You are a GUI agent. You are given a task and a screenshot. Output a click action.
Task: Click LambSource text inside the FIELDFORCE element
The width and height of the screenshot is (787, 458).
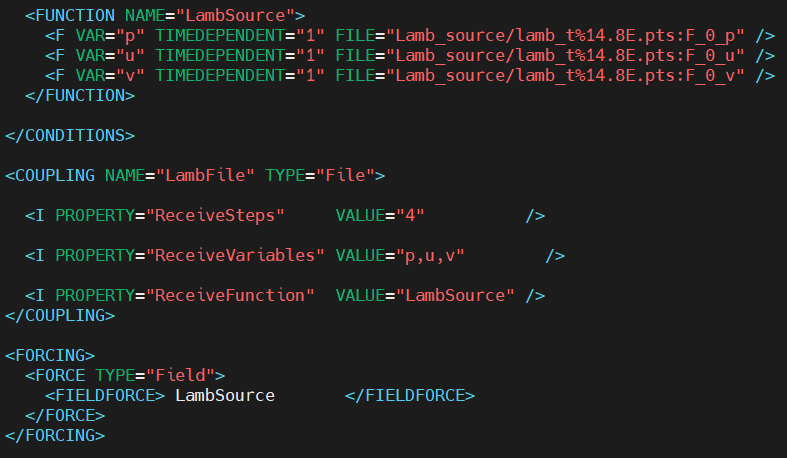coord(225,396)
